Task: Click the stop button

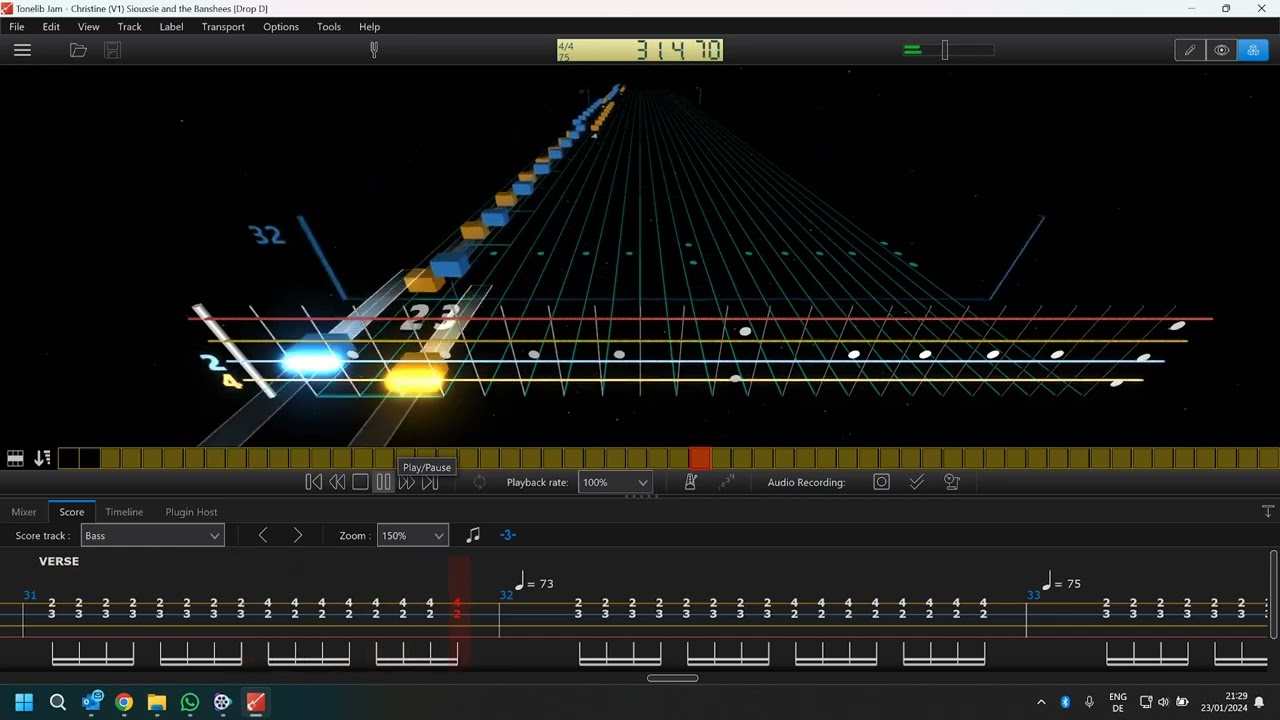Action: (x=360, y=482)
